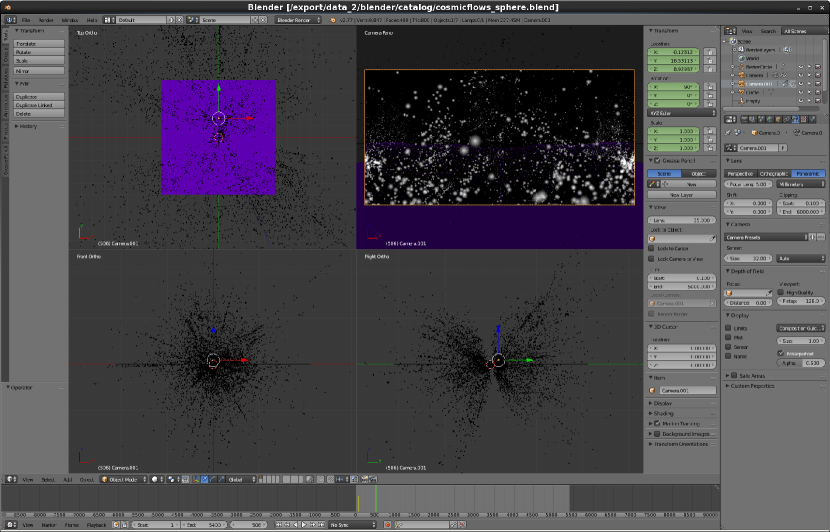Expand the Custom Properties panel
This screenshot has height=532, width=830.
[754, 385]
